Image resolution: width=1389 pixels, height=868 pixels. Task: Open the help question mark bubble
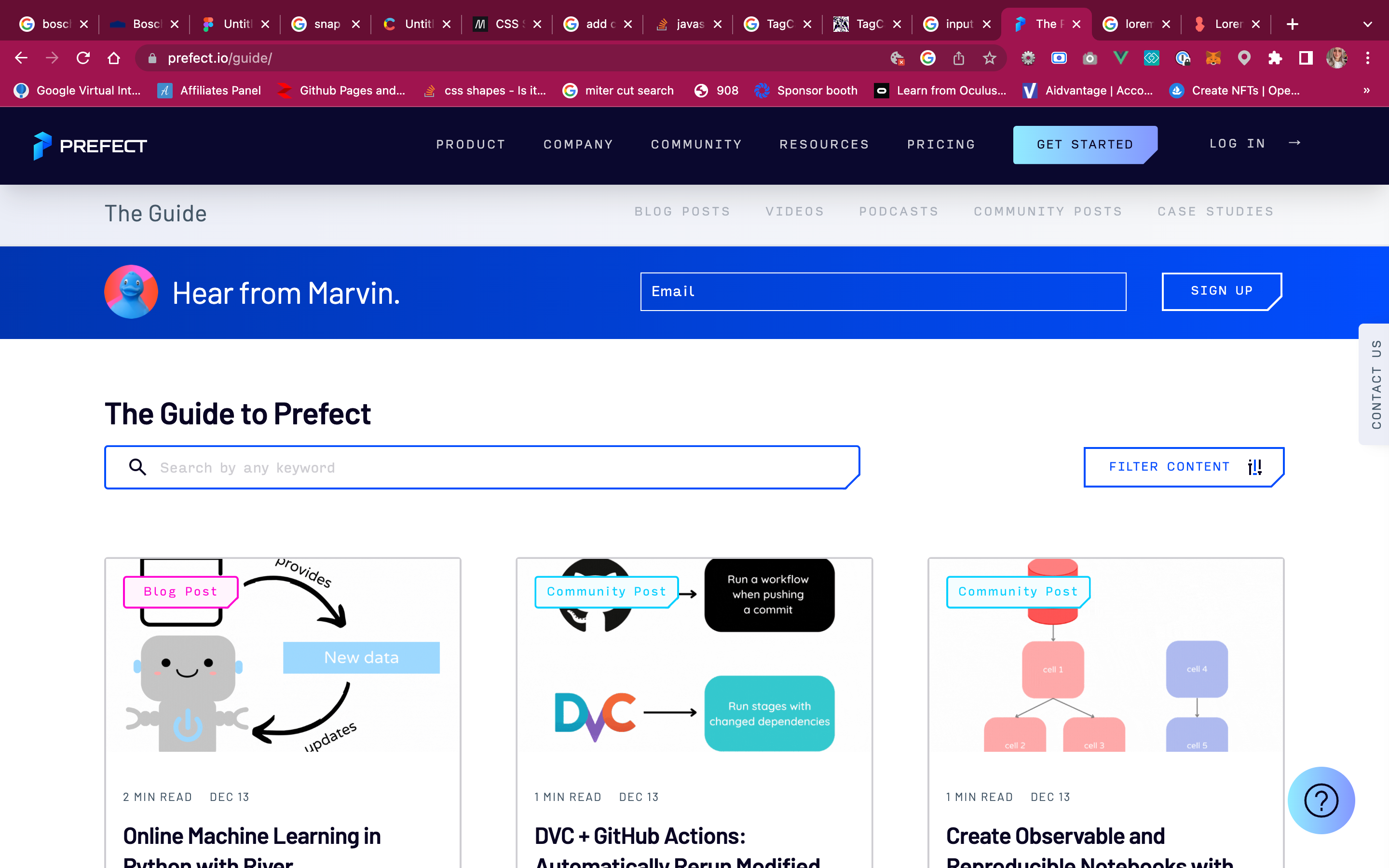pyautogui.click(x=1321, y=800)
